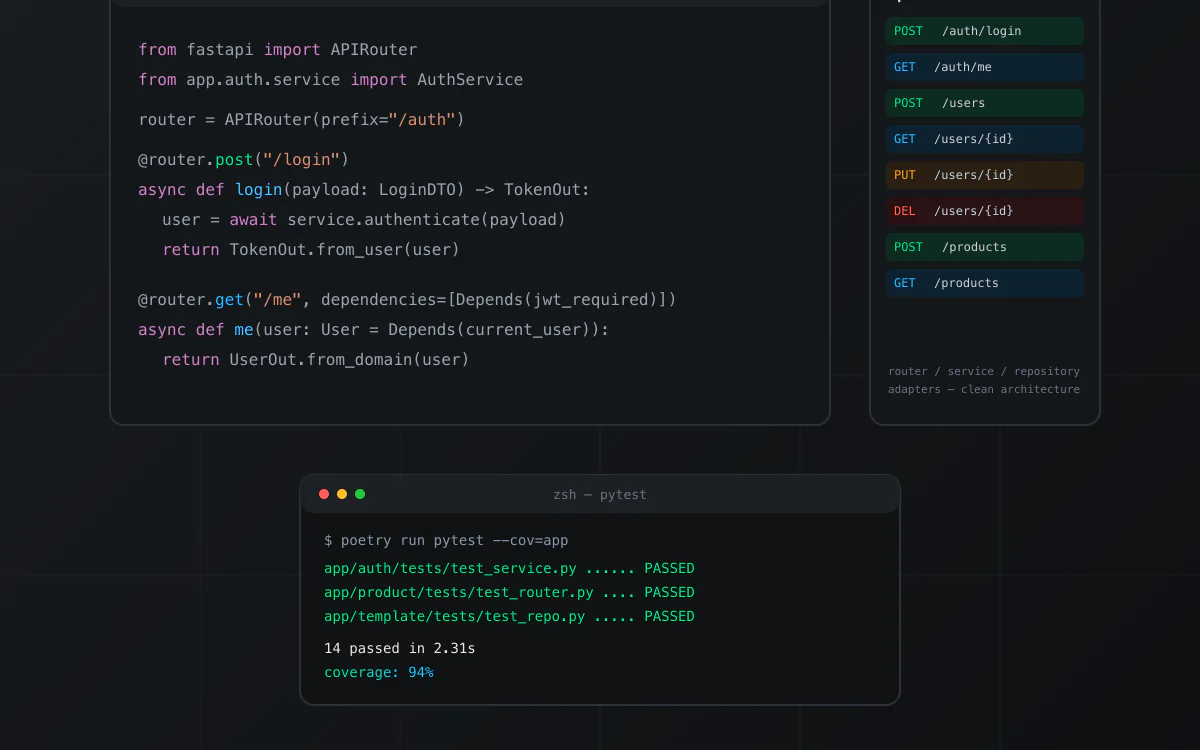Pick the DEL /users/{id} endpoint row
1200x750 pixels.
pos(985,211)
